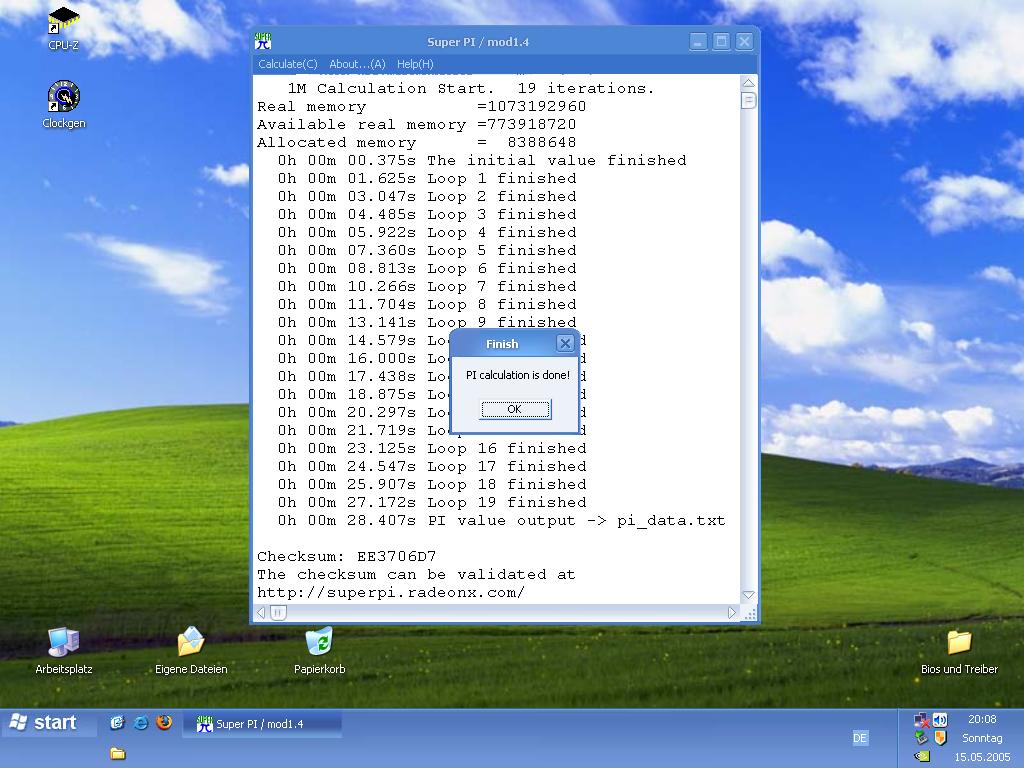Click the Super PI title bar icon
Screen dimensions: 1024x768
(x=263, y=42)
